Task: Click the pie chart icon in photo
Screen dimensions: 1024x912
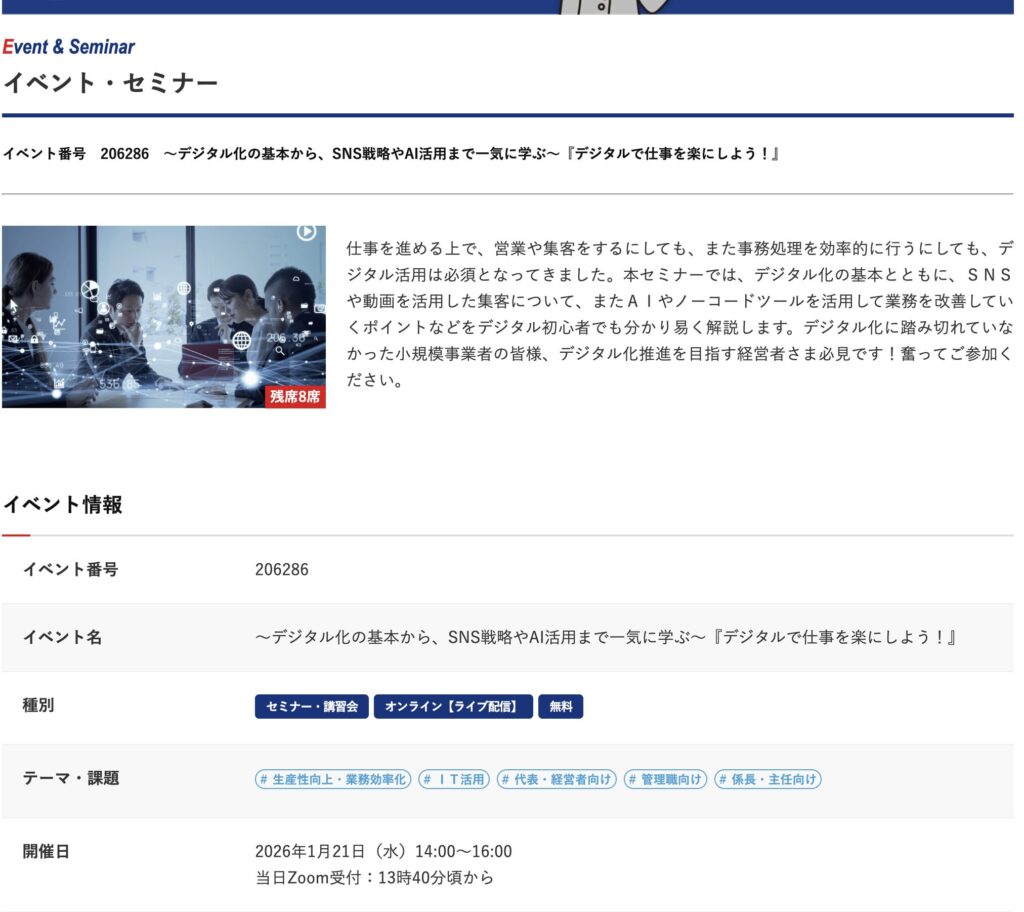Action: pos(90,290)
